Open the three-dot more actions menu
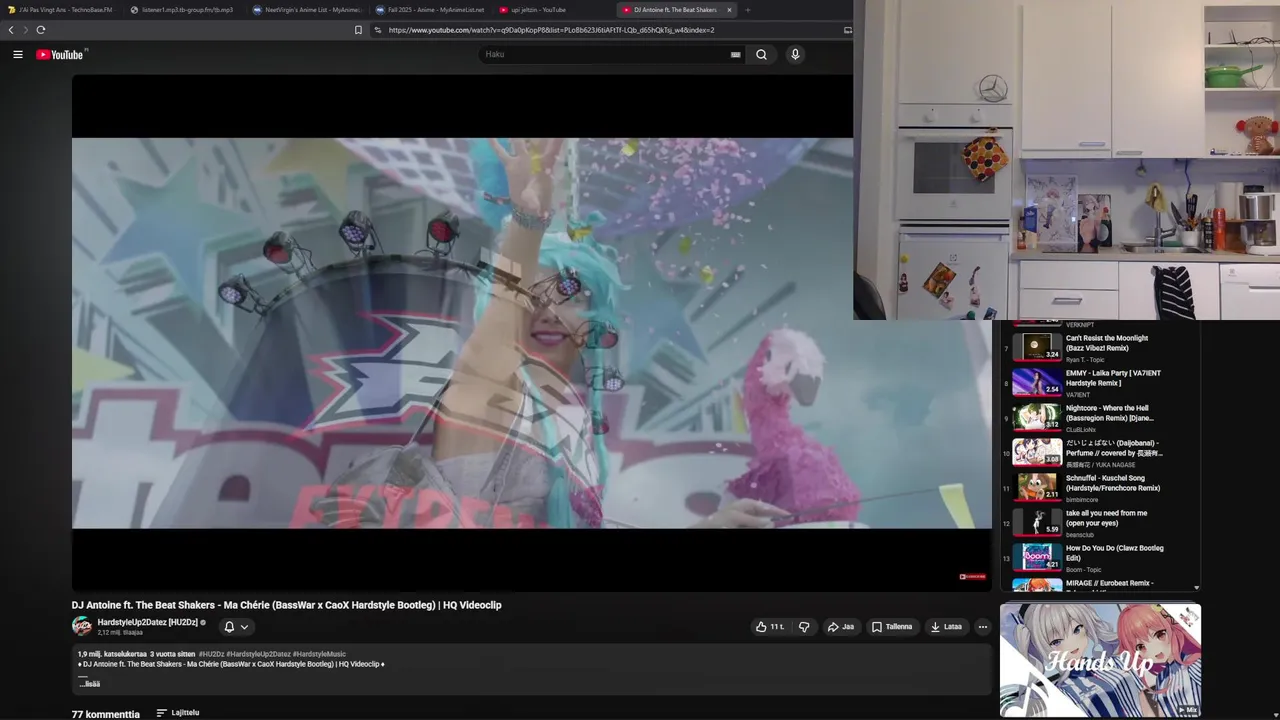The height and width of the screenshot is (720, 1280). click(983, 627)
